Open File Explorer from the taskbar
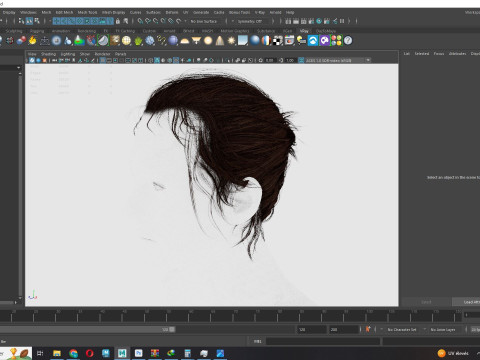 tap(57, 353)
